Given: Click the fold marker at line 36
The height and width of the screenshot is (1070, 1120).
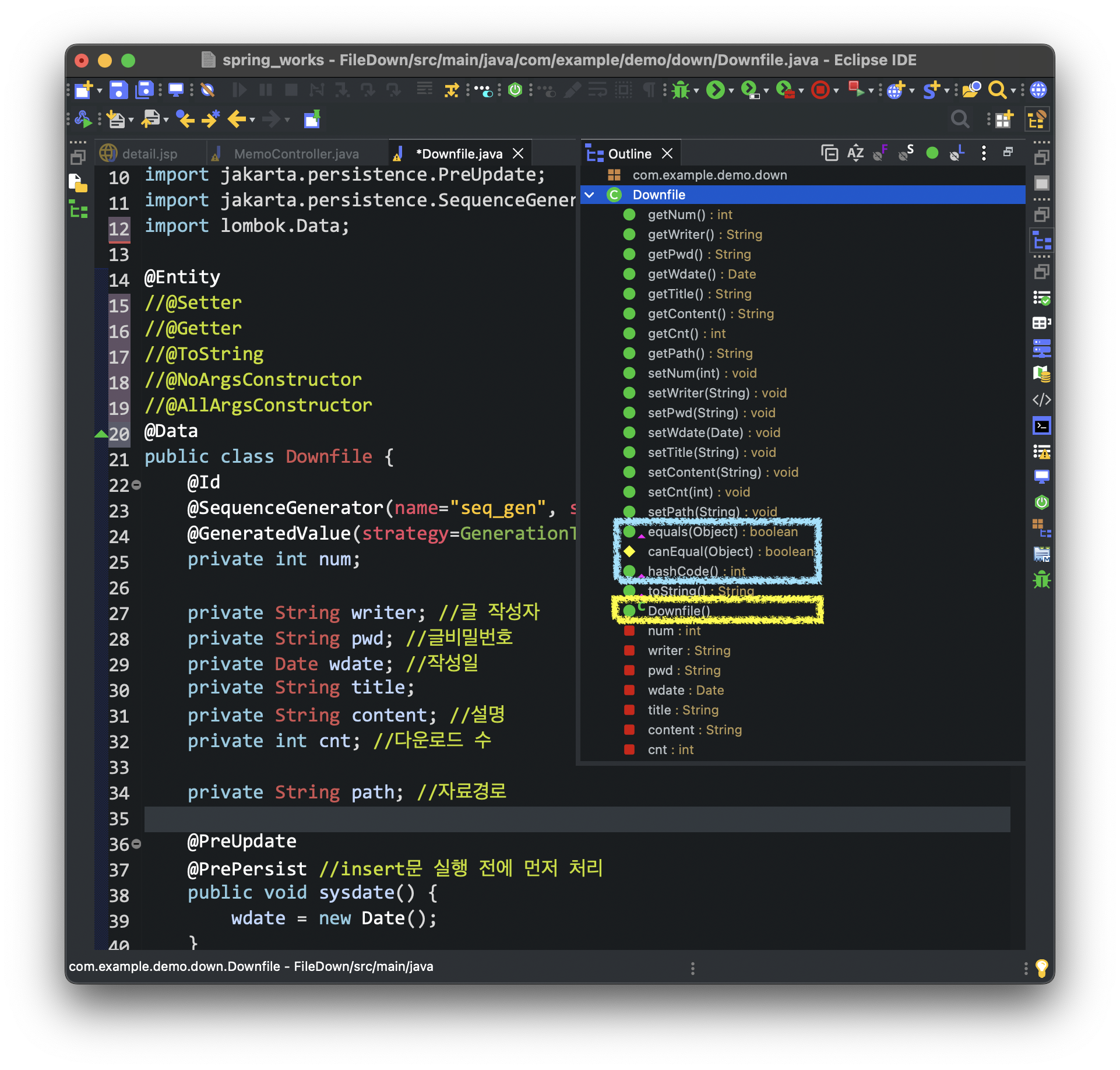Looking at the screenshot, I should [x=136, y=843].
